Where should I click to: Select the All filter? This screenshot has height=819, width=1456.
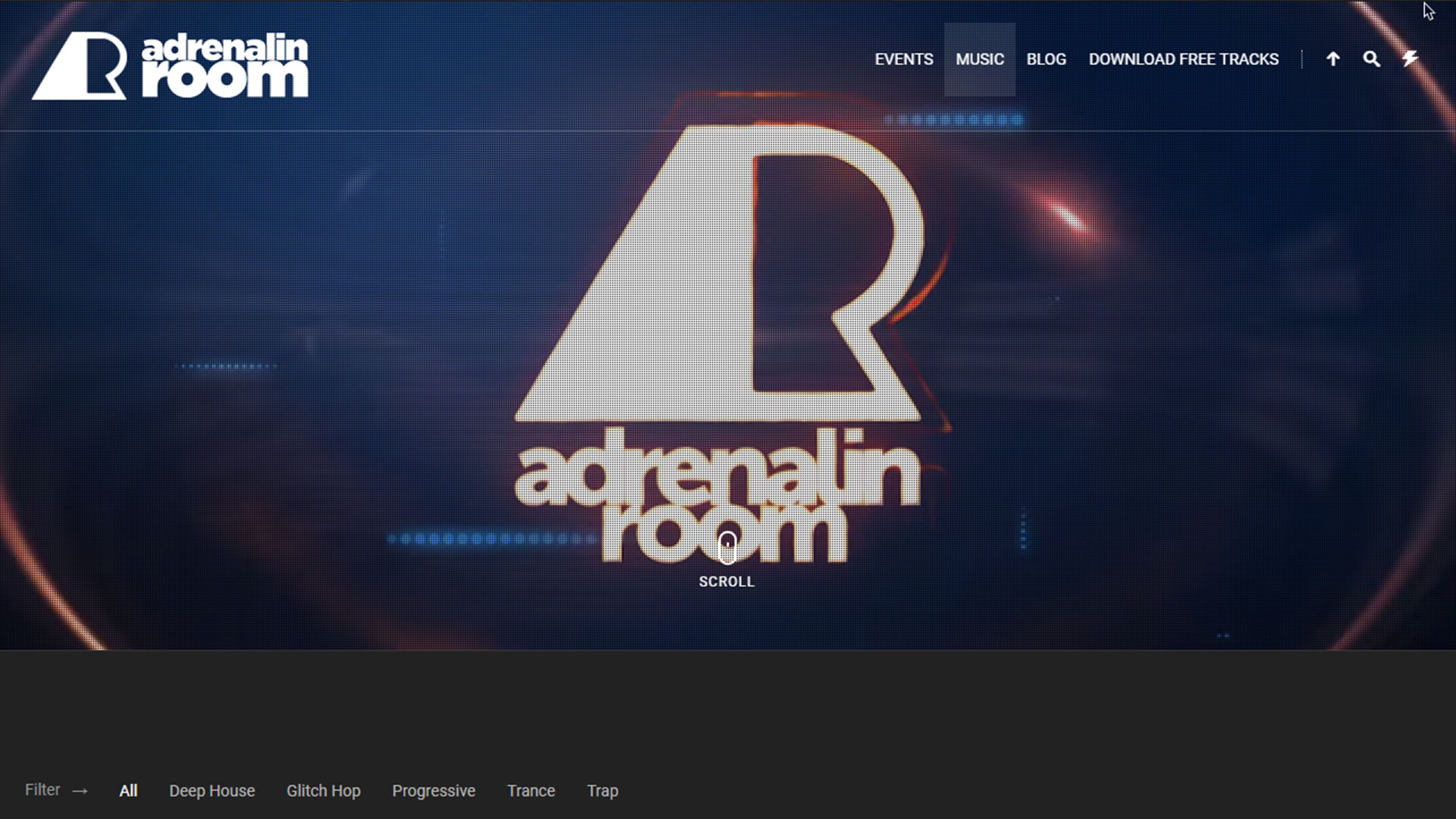coord(128,791)
